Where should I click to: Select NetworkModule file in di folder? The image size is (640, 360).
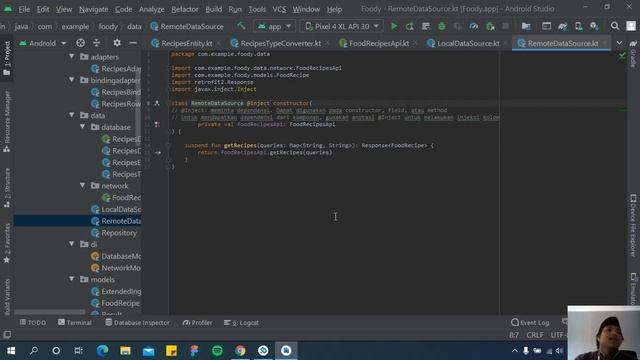(116, 268)
